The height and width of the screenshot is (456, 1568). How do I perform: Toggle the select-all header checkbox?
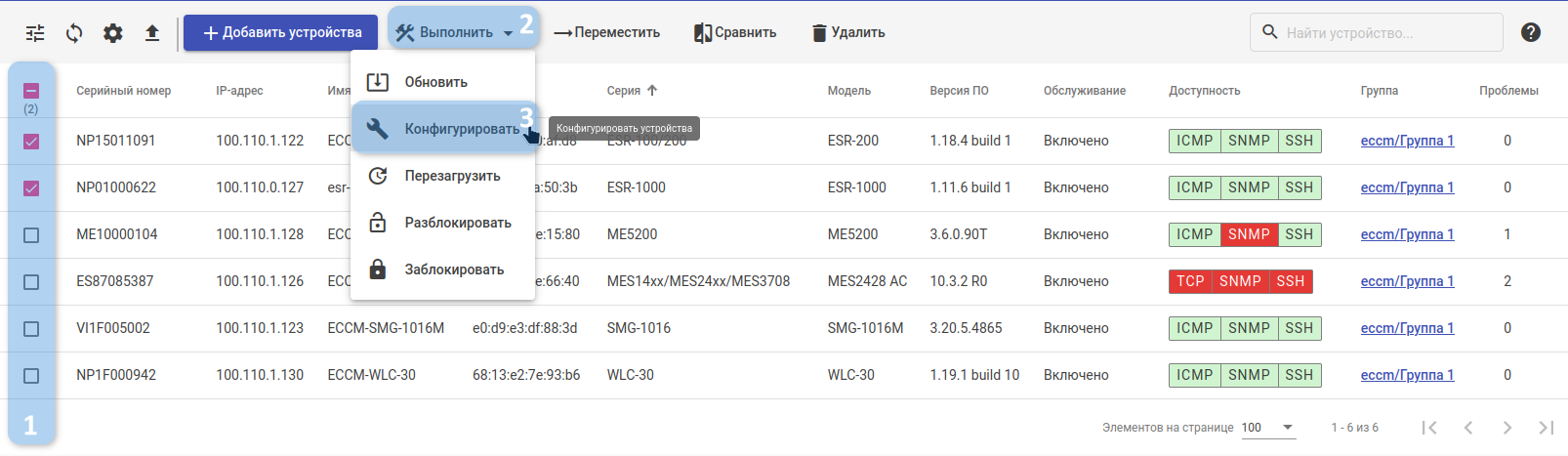31,91
